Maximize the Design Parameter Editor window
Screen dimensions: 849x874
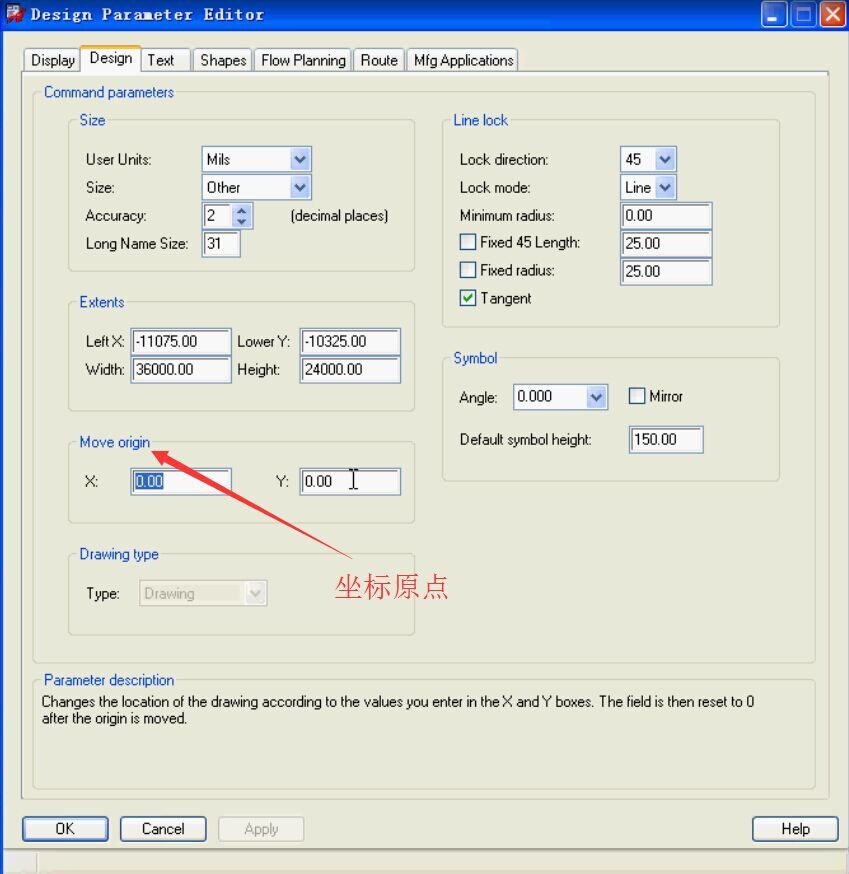pyautogui.click(x=803, y=14)
